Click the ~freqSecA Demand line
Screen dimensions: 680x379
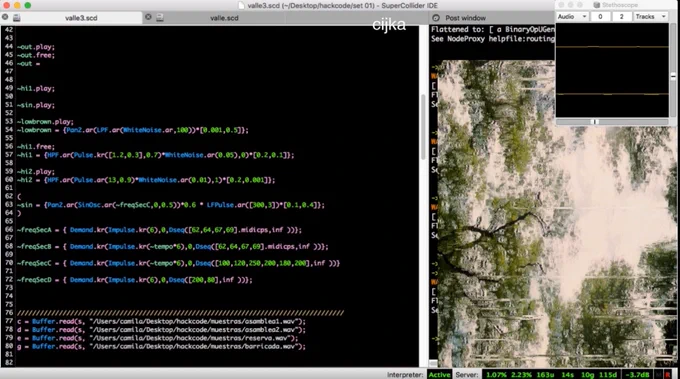159,230
